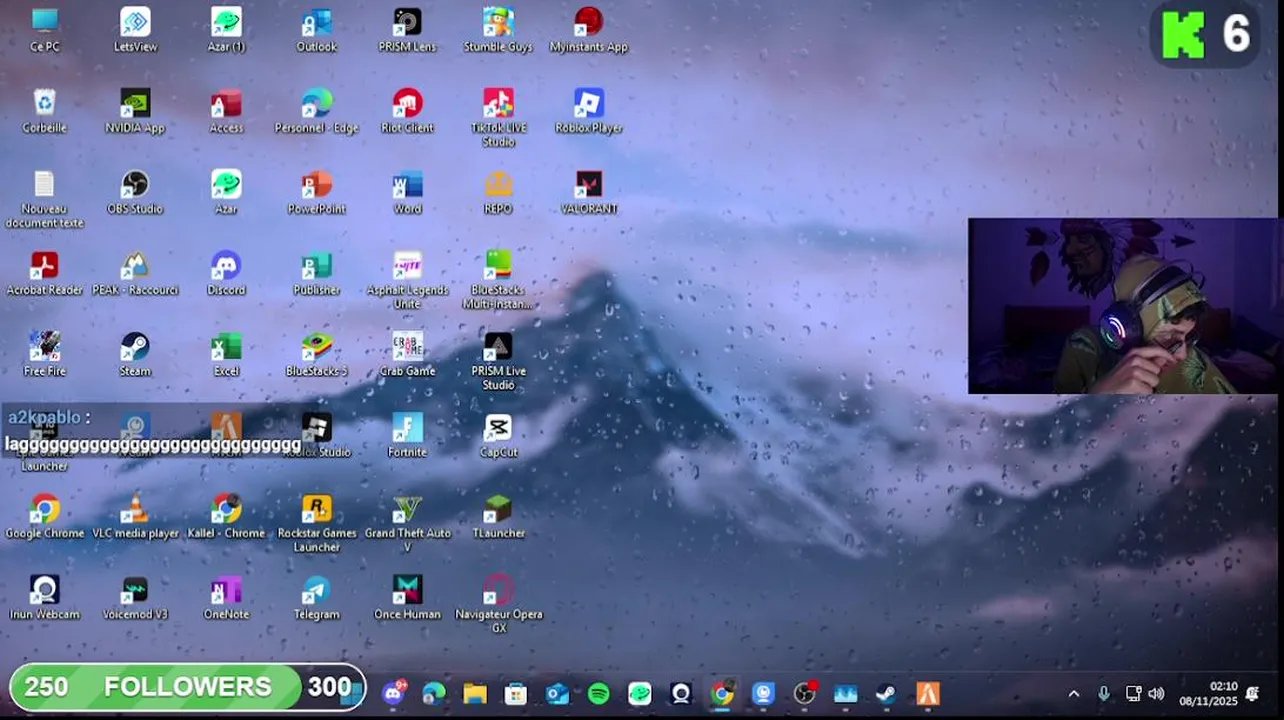Image resolution: width=1284 pixels, height=720 pixels.
Task: Open Acrobat Reader shortcut
Action: 44,272
